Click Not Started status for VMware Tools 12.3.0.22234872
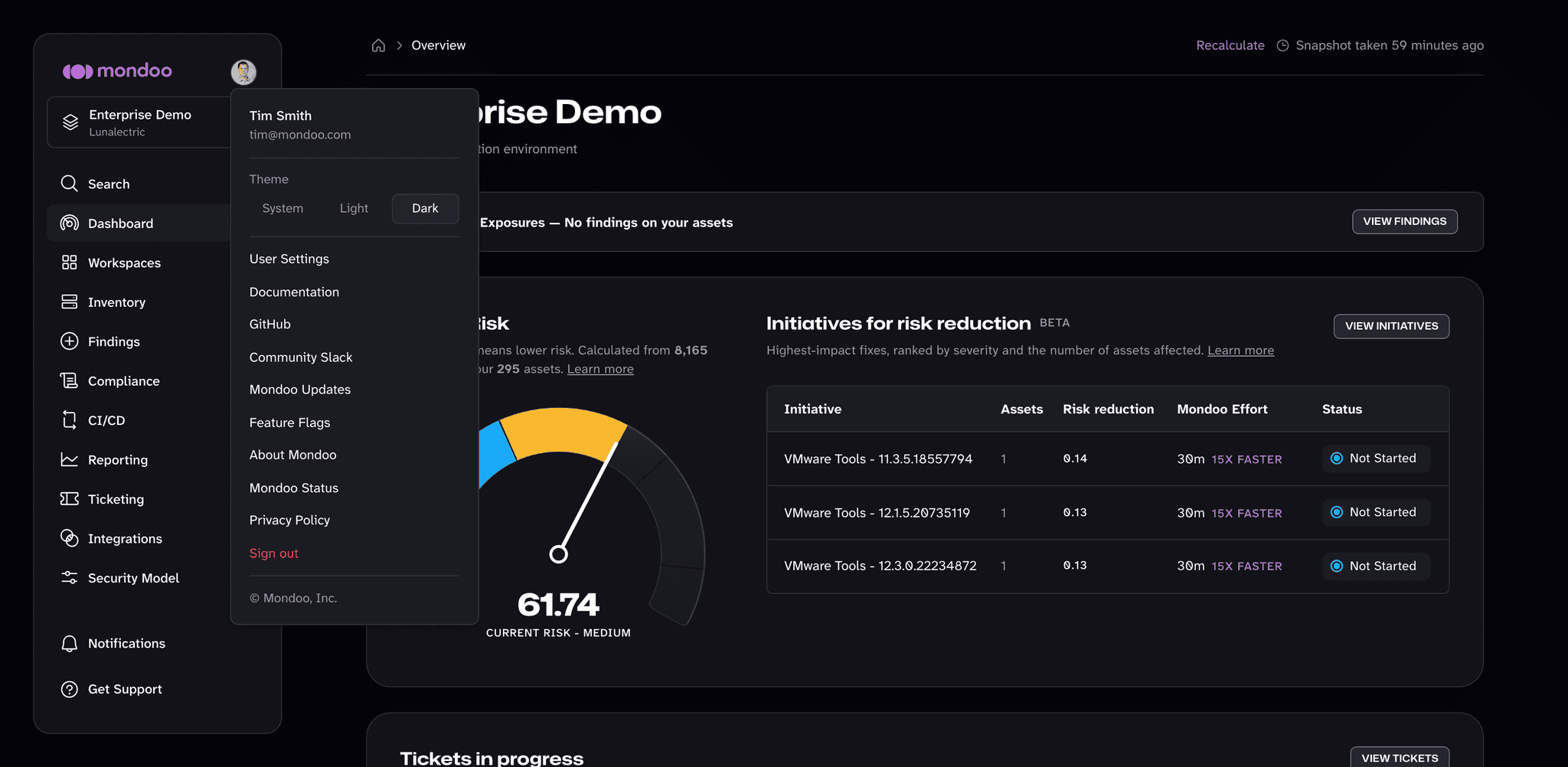Screen dimensions: 1568x767 point(1376,566)
